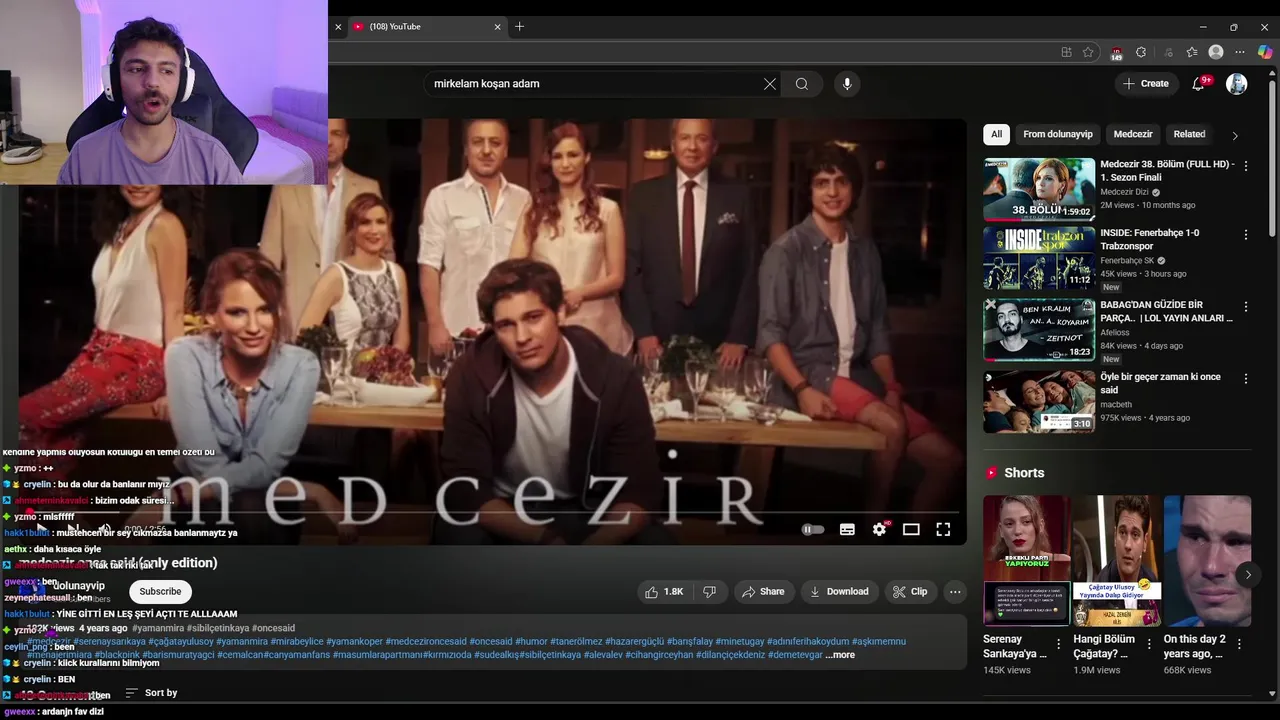This screenshot has width=1280, height=720.
Task: Dislike the video
Action: tap(709, 592)
